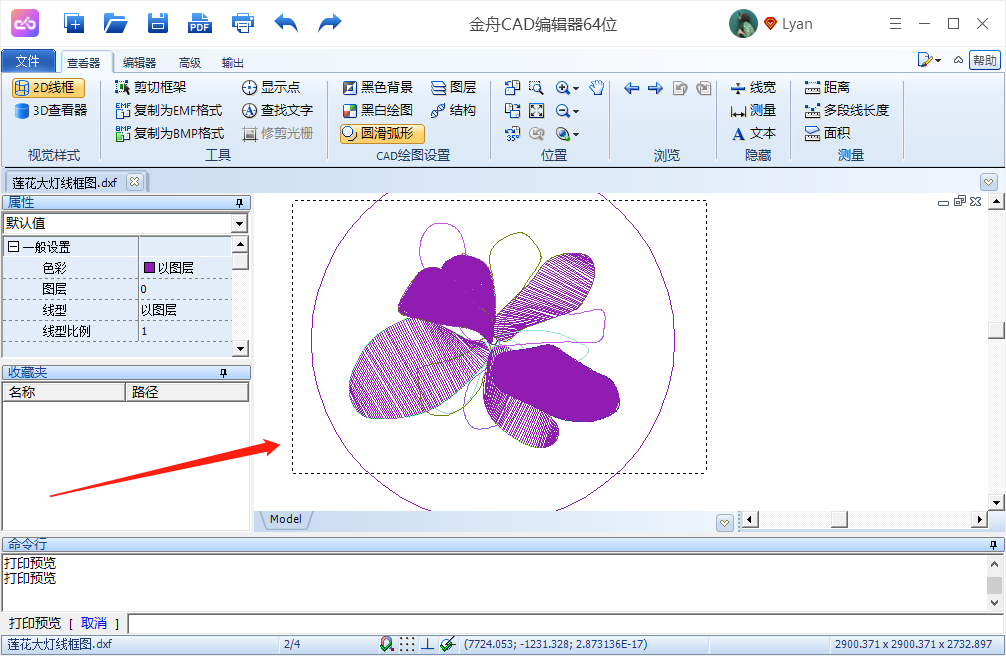Toggle 黑色背景 black background mode
The height and width of the screenshot is (656, 1006).
click(x=377, y=88)
